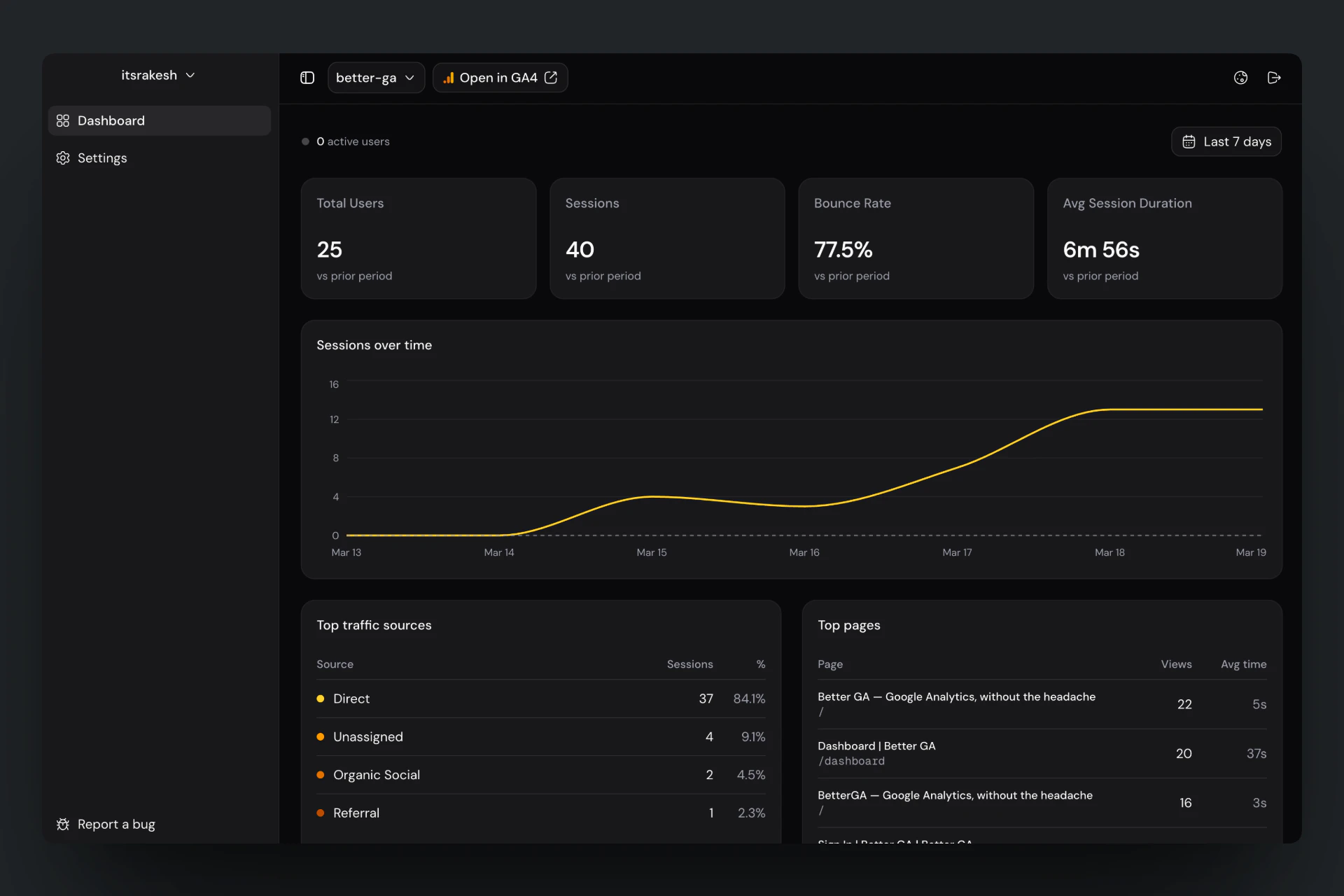Open the Last 7 days range dropdown
This screenshot has height=896, width=1344.
(x=1226, y=141)
